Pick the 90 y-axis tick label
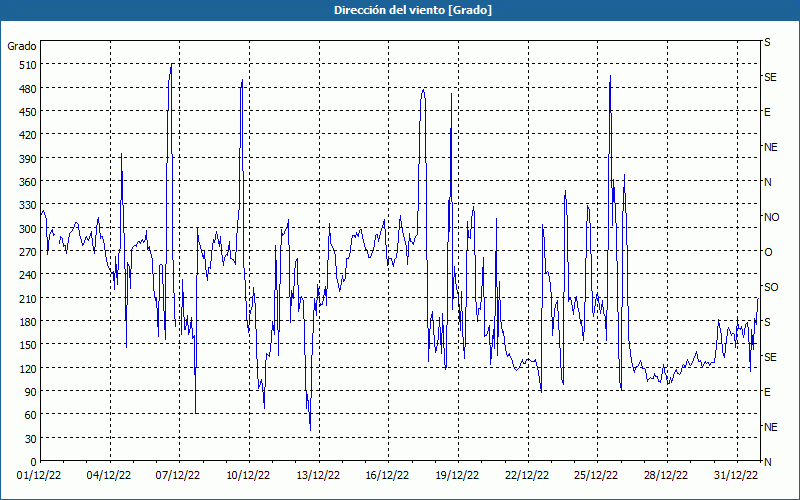Screen dimensions: 800x500 30,392
